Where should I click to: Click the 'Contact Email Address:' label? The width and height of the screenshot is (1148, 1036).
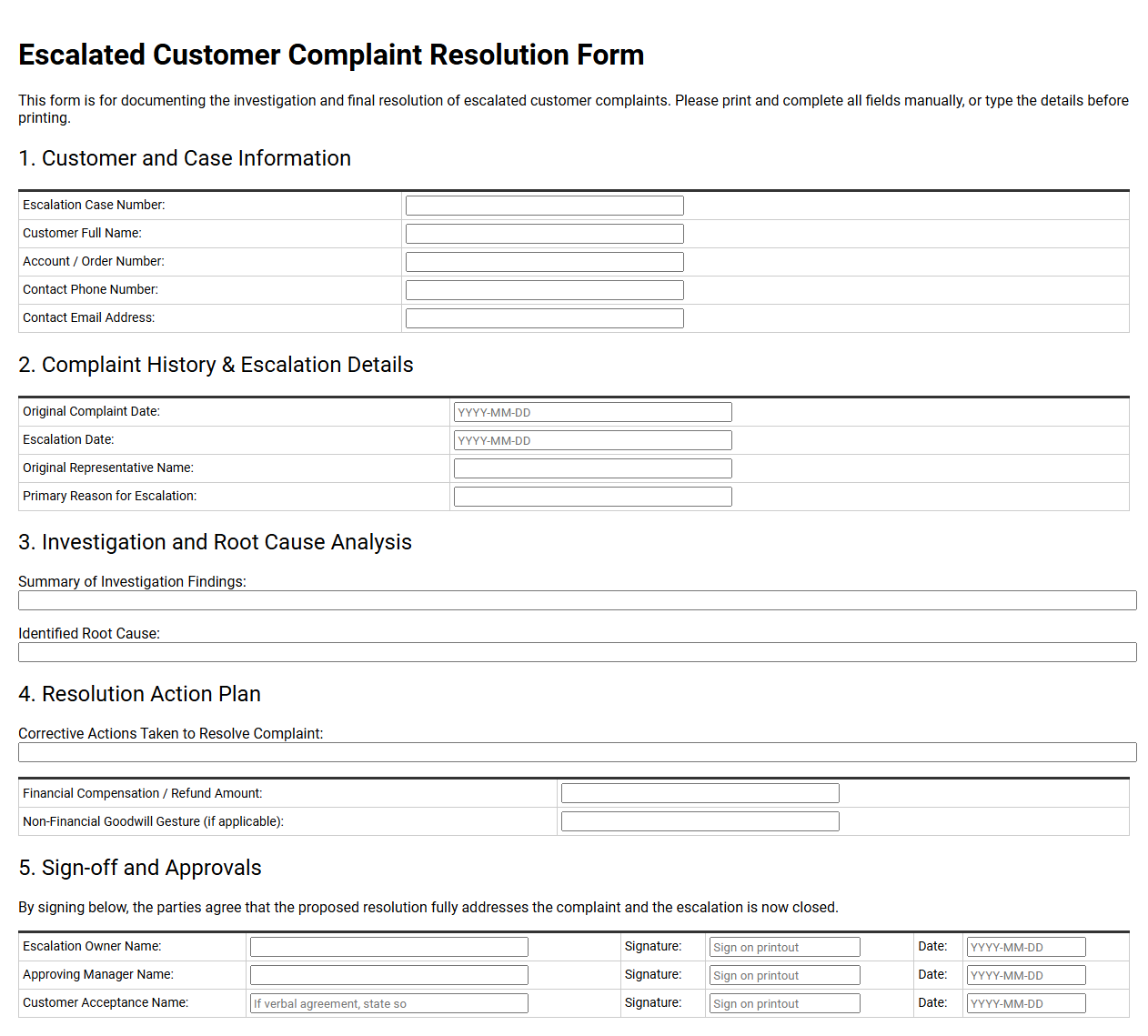(x=89, y=317)
